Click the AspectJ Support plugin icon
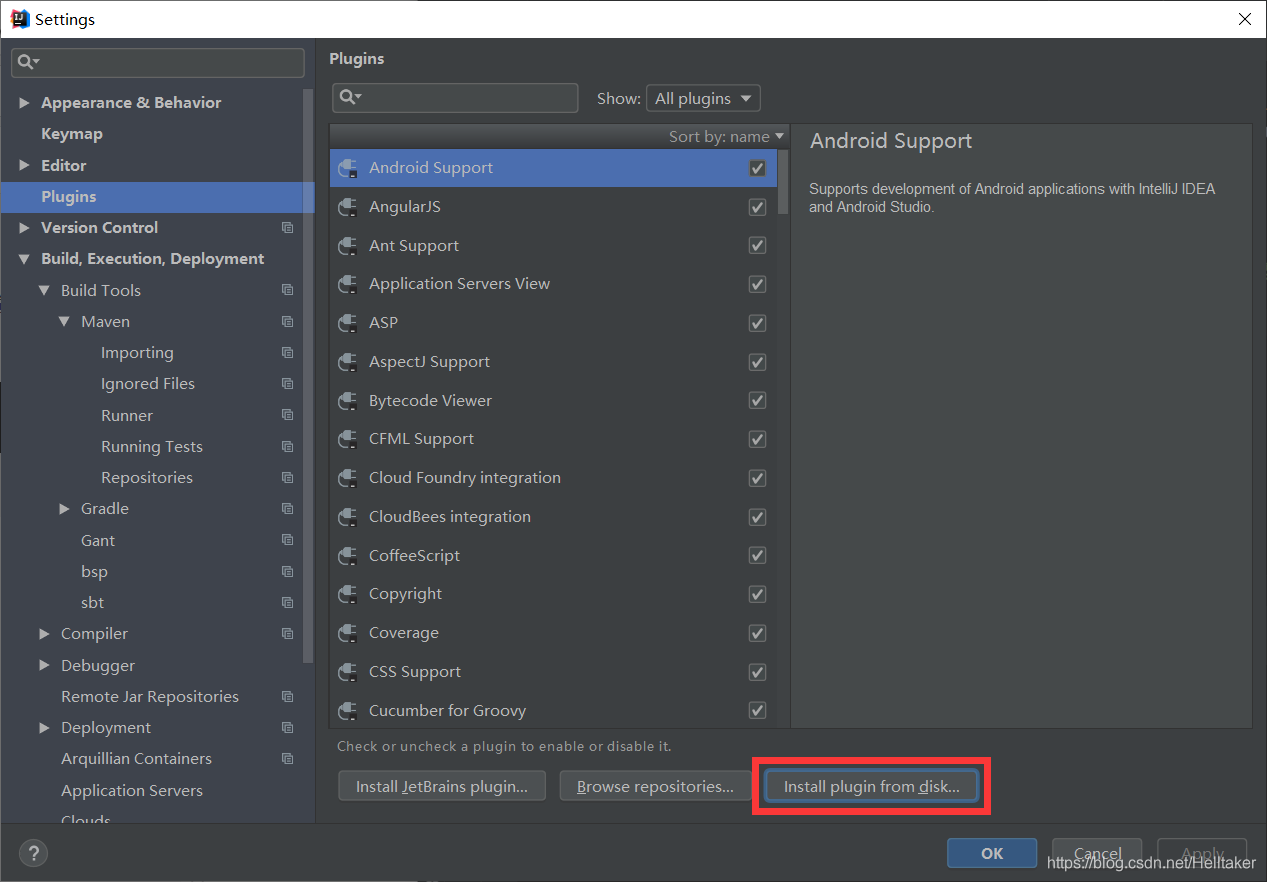The height and width of the screenshot is (882, 1267). pyautogui.click(x=348, y=362)
